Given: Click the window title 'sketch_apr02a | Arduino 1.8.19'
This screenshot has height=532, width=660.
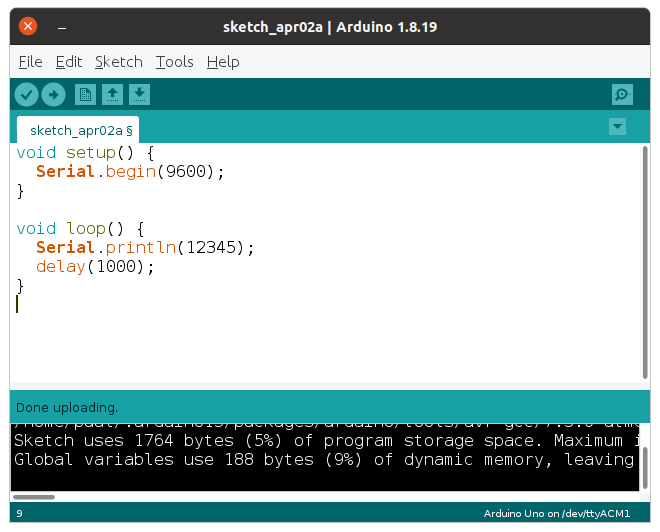Looking at the screenshot, I should (330, 27).
